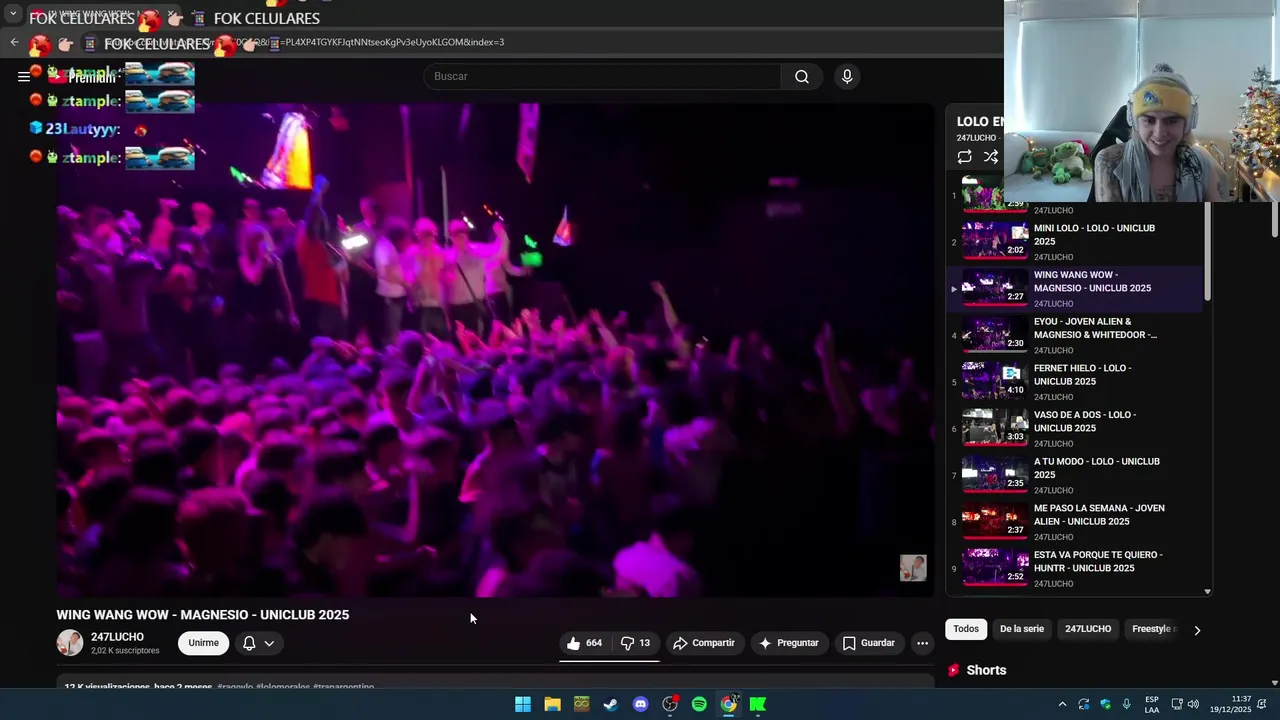Open the three-dots more actions menu
The height and width of the screenshot is (720, 1280).
coord(922,643)
